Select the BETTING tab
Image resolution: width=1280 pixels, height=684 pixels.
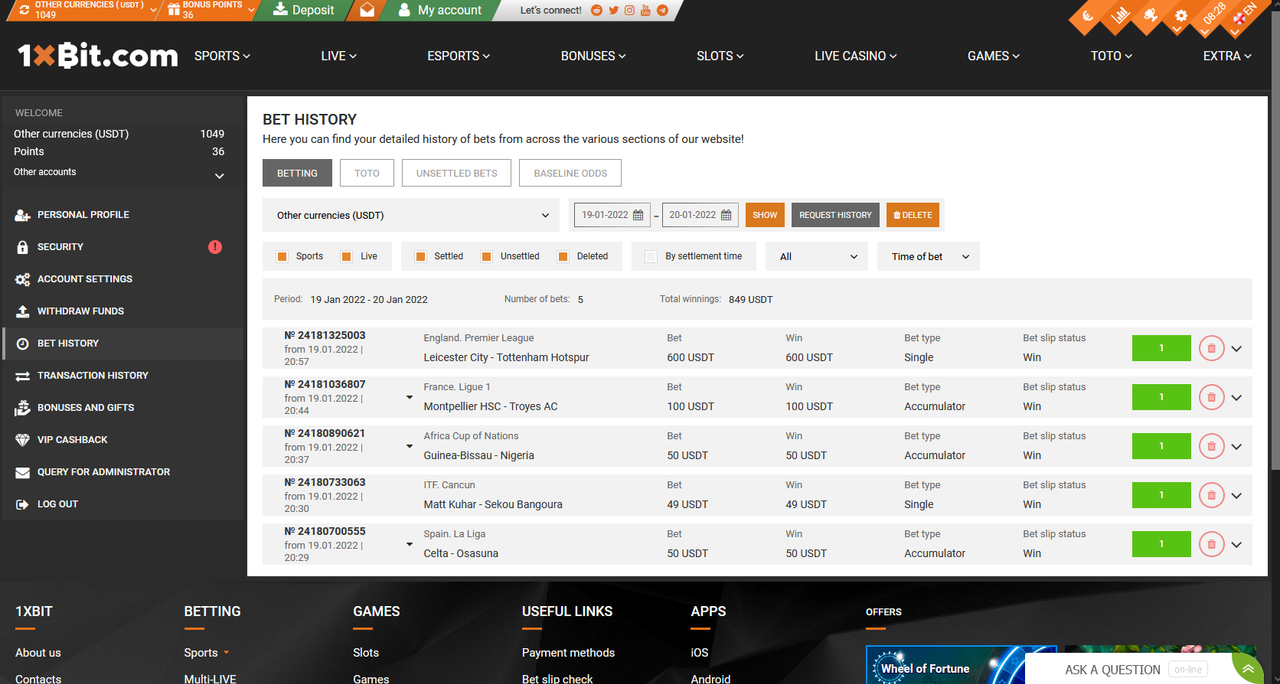point(297,173)
